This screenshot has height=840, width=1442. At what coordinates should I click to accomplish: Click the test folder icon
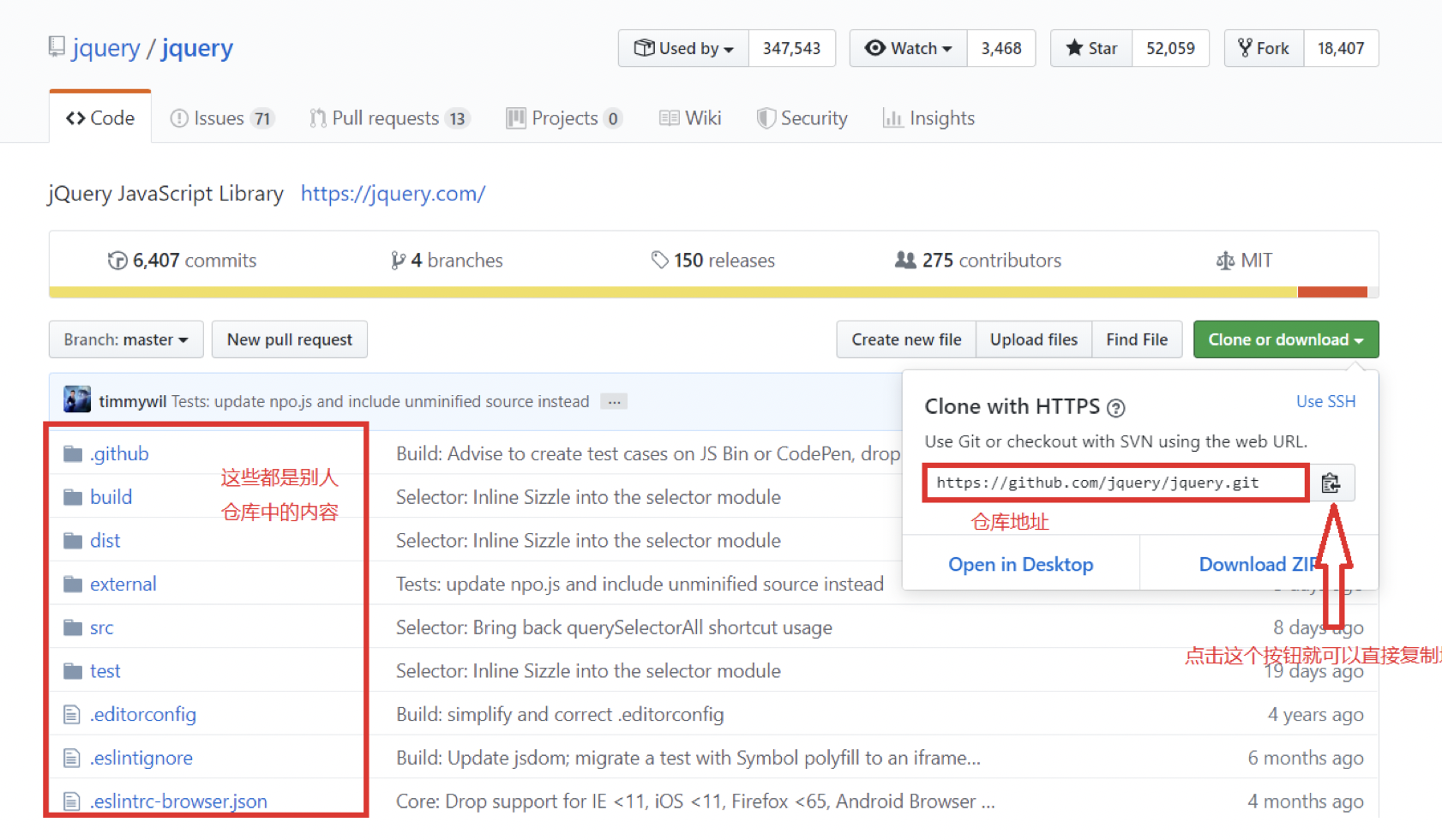(x=73, y=671)
